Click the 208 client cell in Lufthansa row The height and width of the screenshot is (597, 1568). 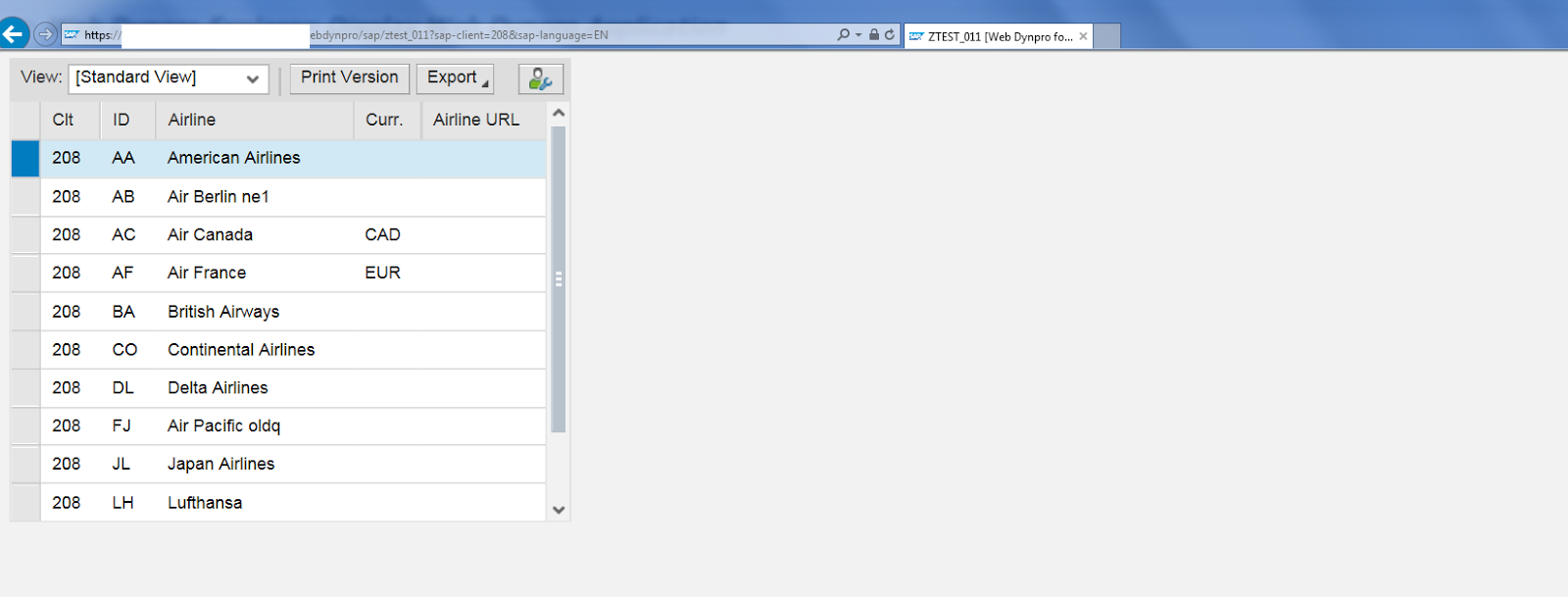click(71, 503)
